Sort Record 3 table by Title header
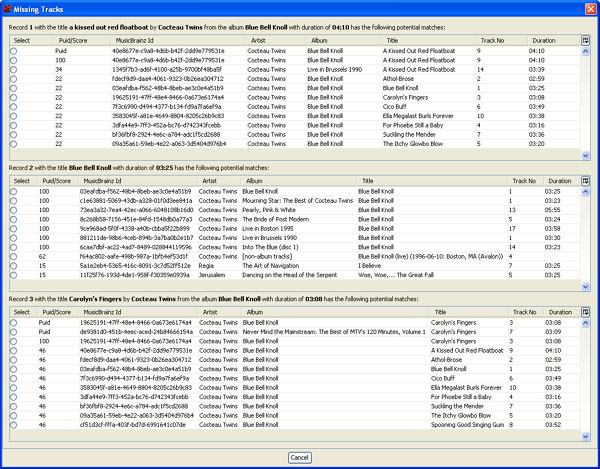 pos(468,312)
